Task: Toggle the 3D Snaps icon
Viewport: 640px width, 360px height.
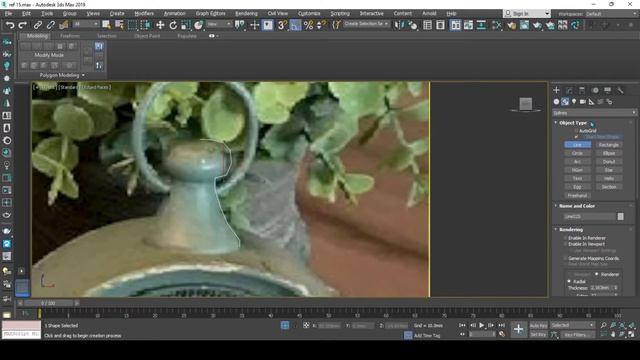Action: pos(282,25)
